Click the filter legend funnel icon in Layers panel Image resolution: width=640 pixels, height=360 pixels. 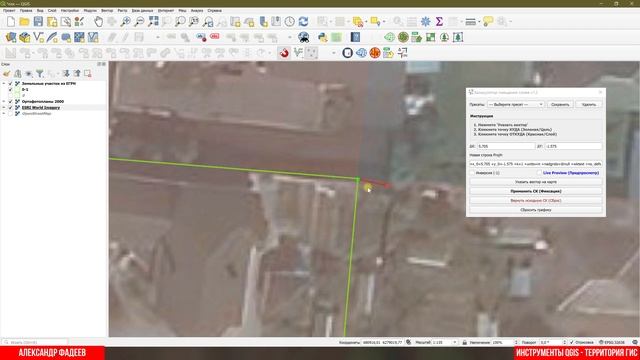tap(40, 73)
